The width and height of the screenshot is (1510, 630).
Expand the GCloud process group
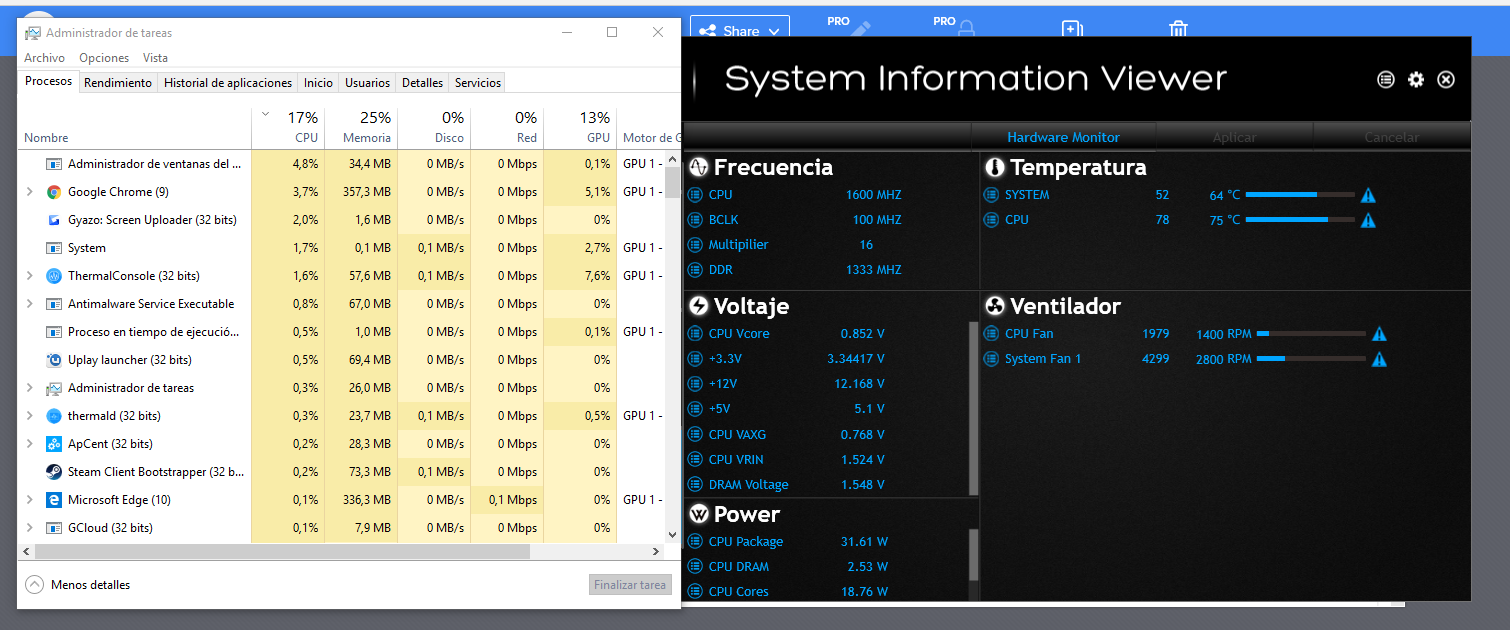tap(29, 528)
